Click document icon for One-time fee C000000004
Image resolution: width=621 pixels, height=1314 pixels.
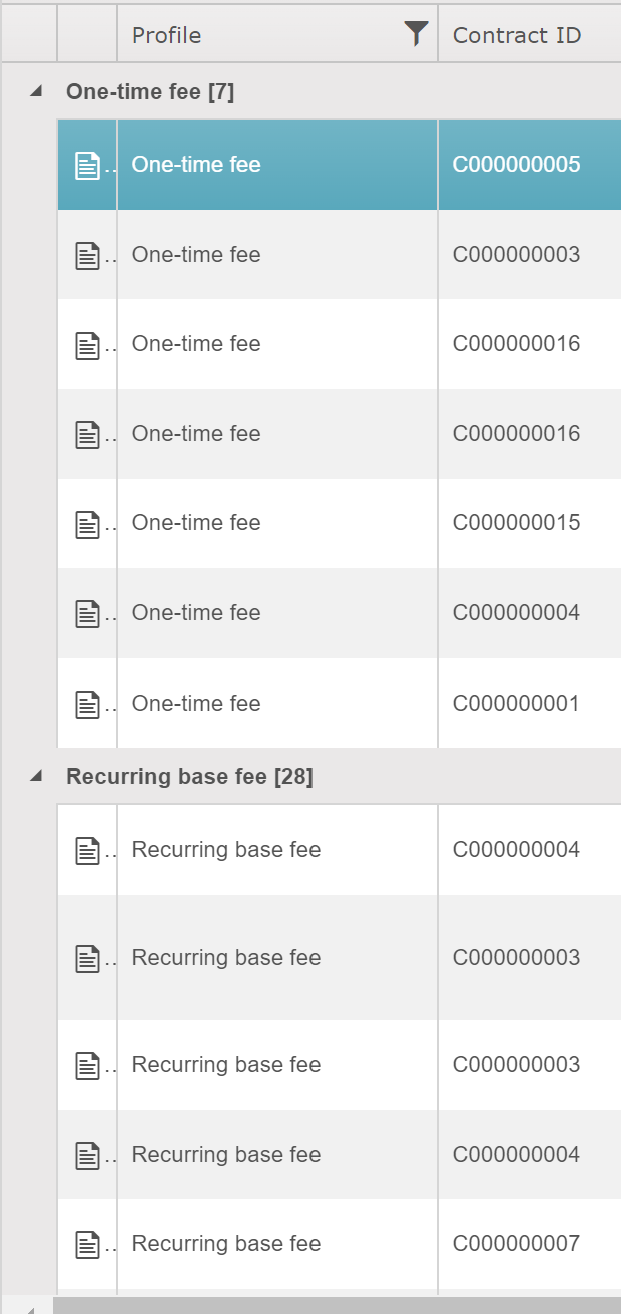click(88, 613)
